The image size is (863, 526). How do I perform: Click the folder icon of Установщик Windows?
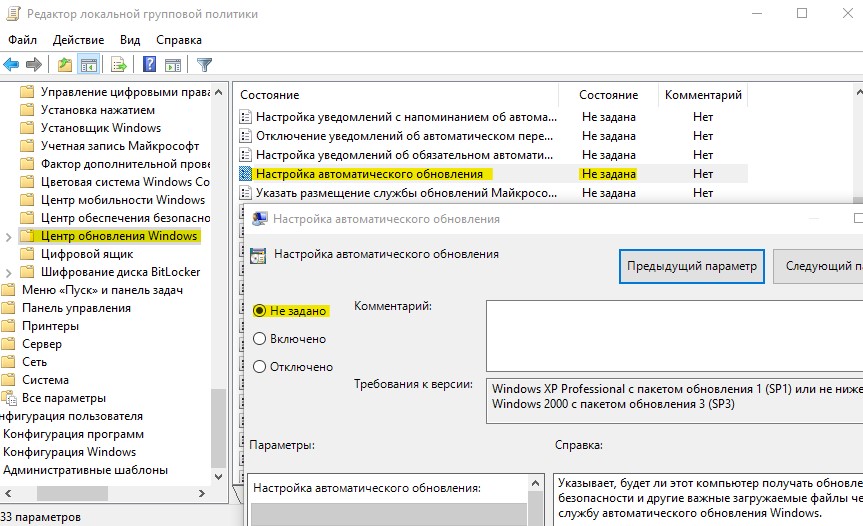tap(26, 128)
